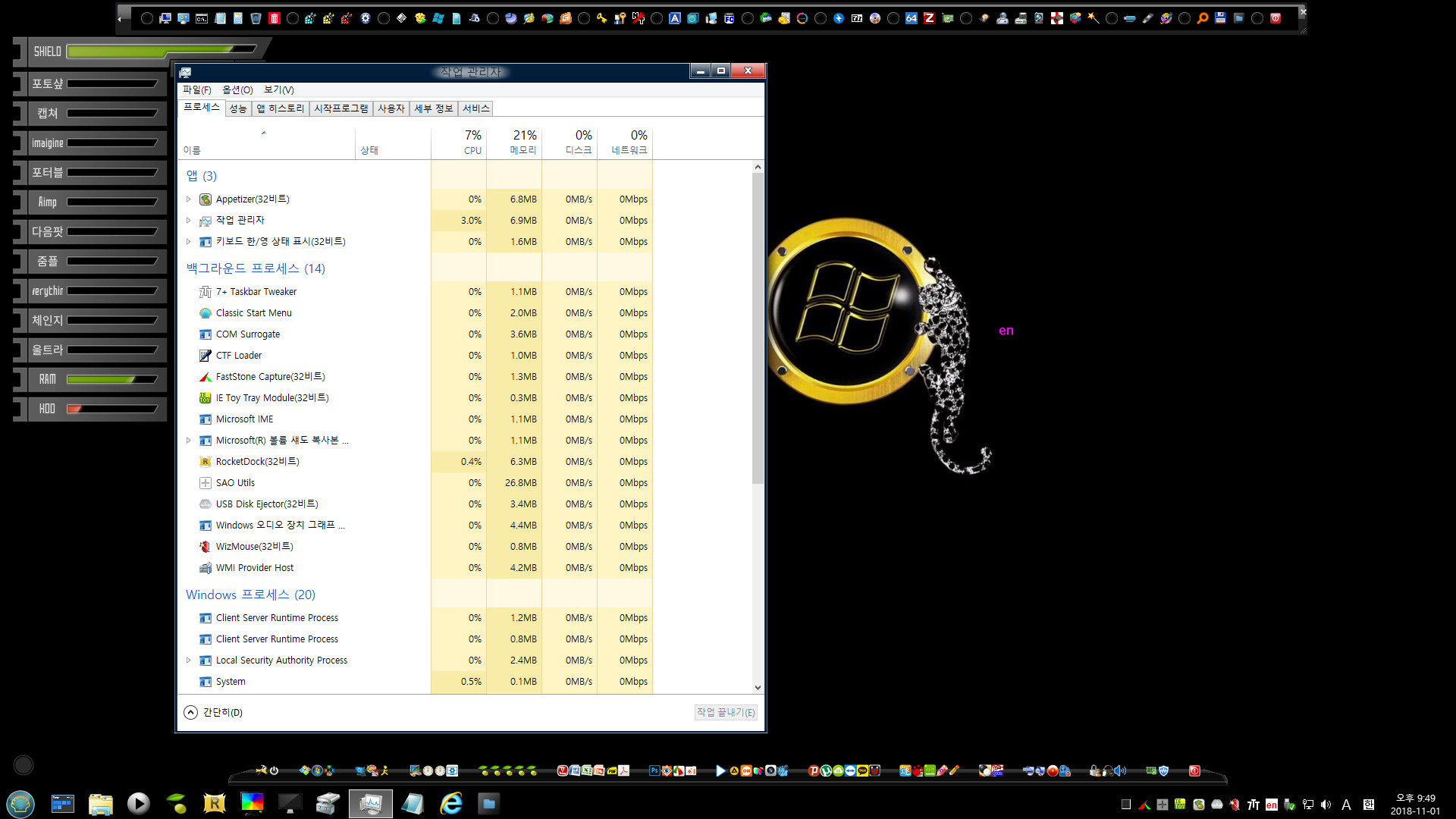
Task: Toggle the red en language indicator in tray
Action: point(1272,805)
